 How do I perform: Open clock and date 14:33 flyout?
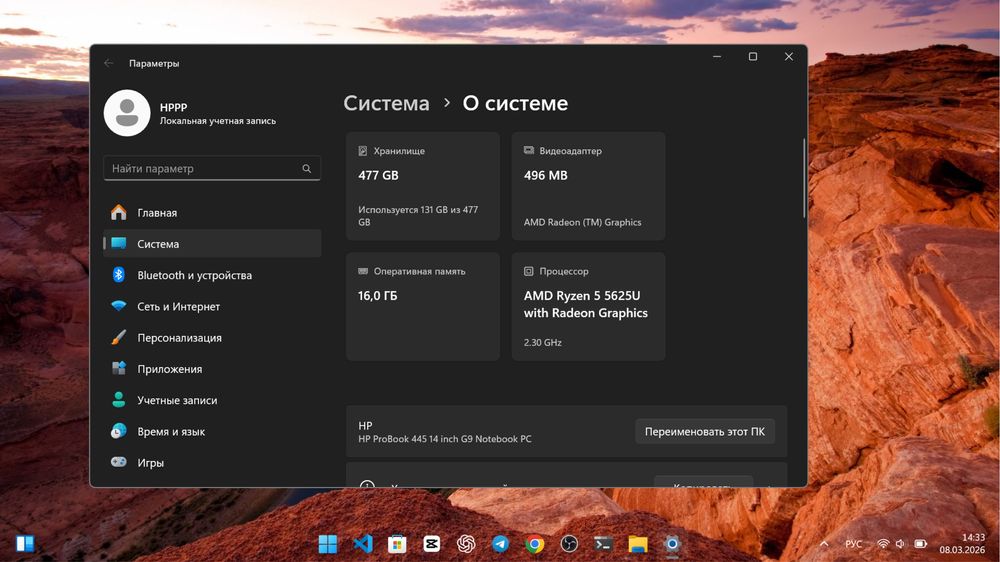pos(962,544)
